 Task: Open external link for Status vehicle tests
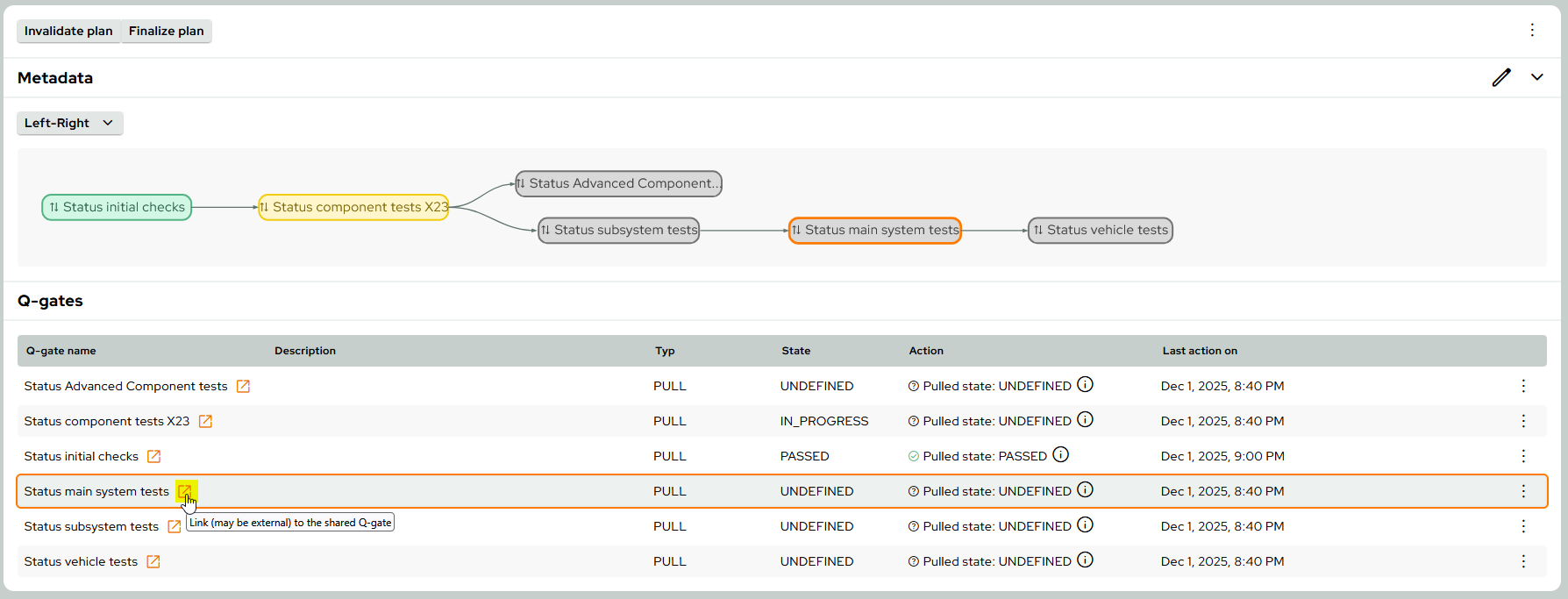coord(153,561)
